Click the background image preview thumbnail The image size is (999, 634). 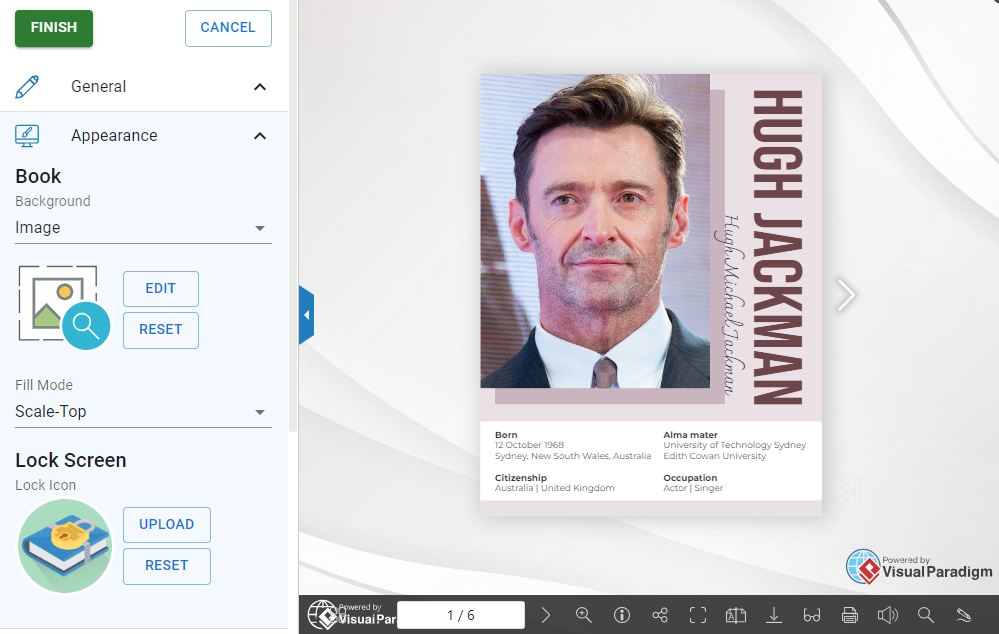point(63,308)
